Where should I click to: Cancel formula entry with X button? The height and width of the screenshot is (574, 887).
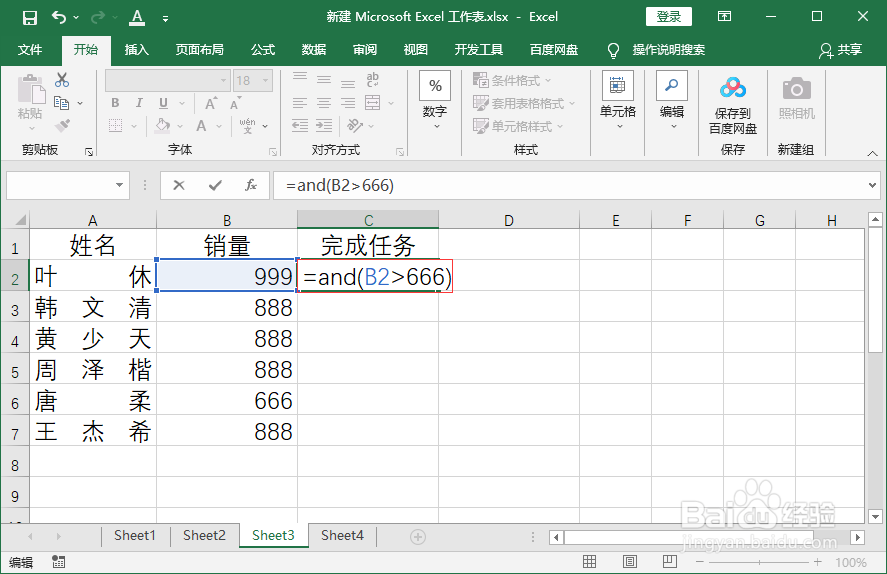(x=179, y=185)
